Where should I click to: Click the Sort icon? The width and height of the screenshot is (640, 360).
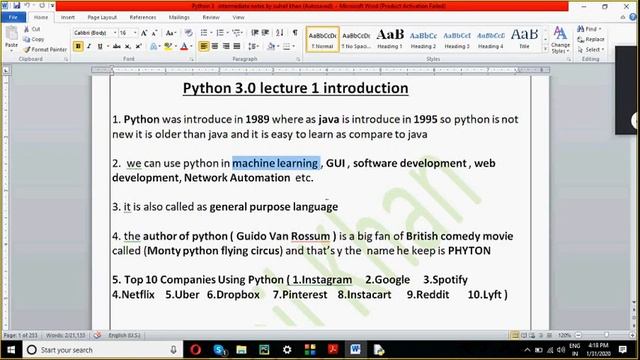280,33
